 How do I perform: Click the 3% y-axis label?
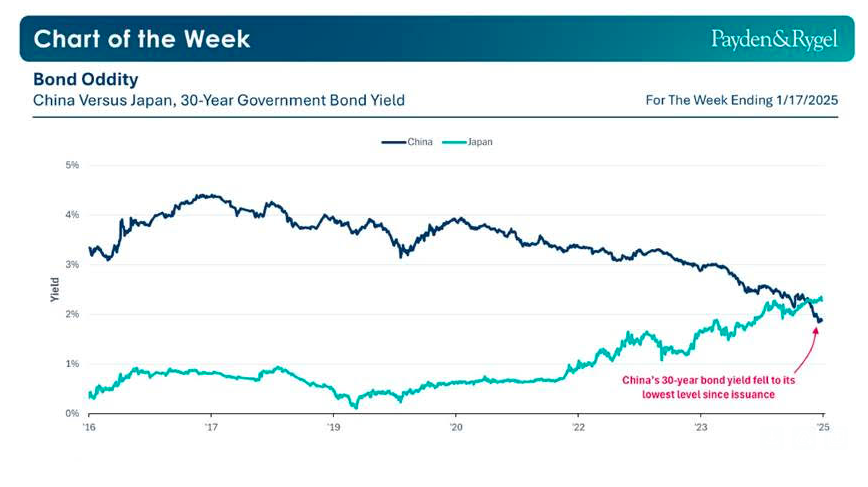[71, 264]
